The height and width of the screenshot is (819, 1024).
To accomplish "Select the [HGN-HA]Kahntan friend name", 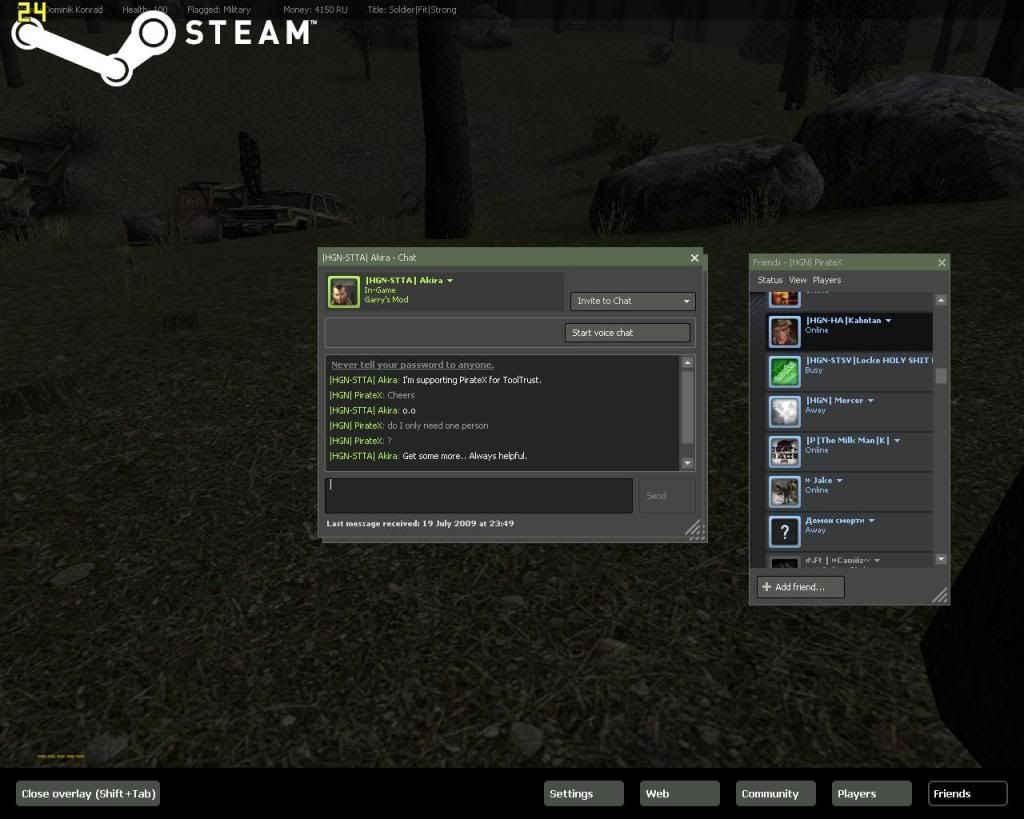I will pos(843,321).
